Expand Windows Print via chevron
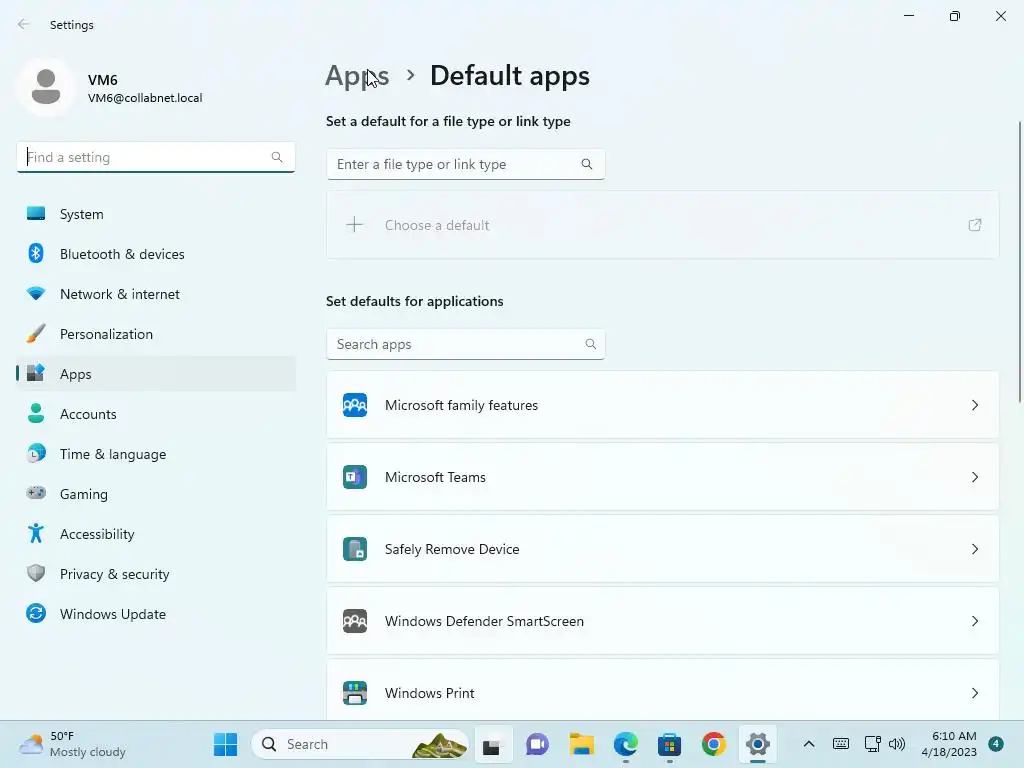The width and height of the screenshot is (1024, 768). pyautogui.click(x=974, y=693)
